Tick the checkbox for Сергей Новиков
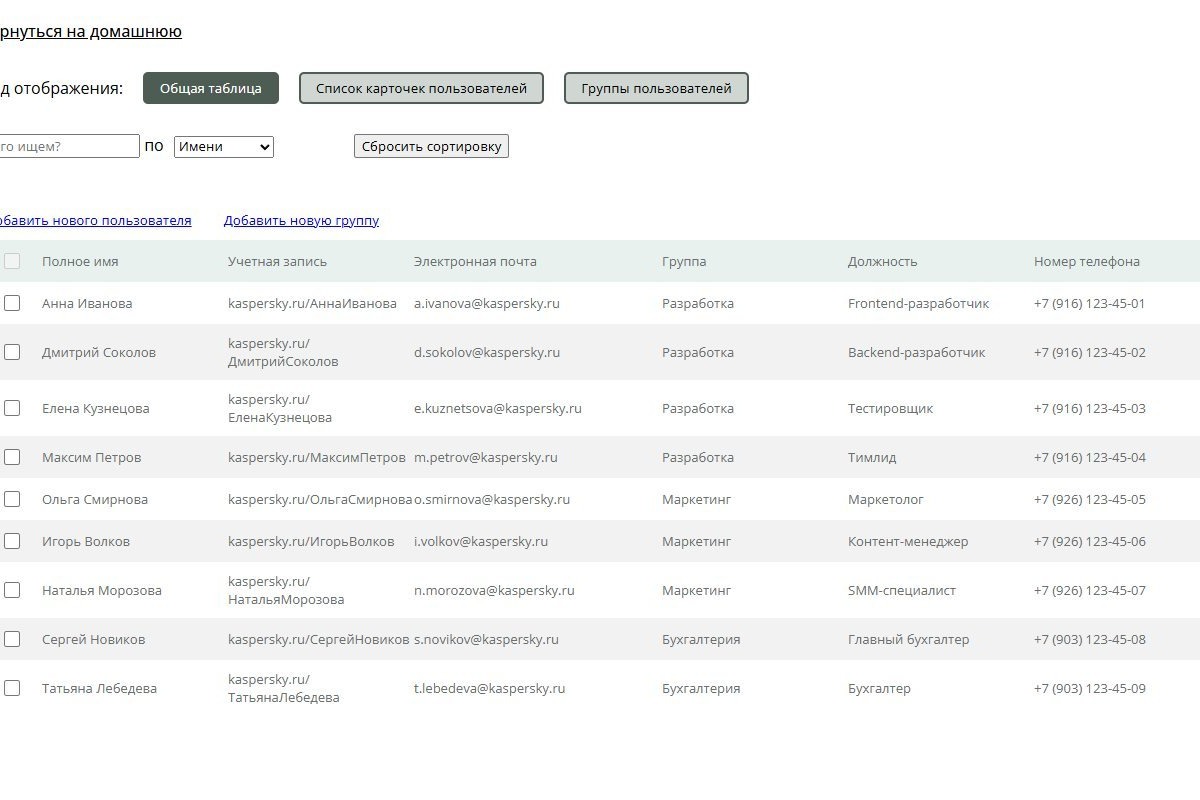Image resolution: width=1200 pixels, height=800 pixels. pos(12,639)
